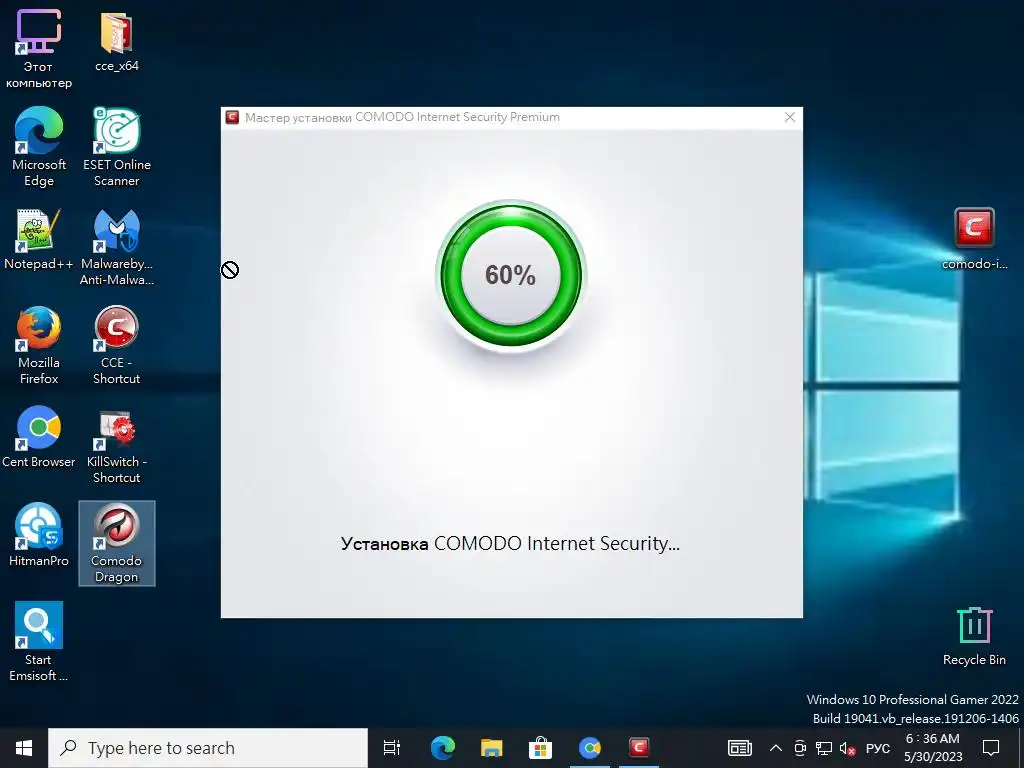
Task: Select the Start Emsisoft desktop shortcut
Action: tap(39, 642)
